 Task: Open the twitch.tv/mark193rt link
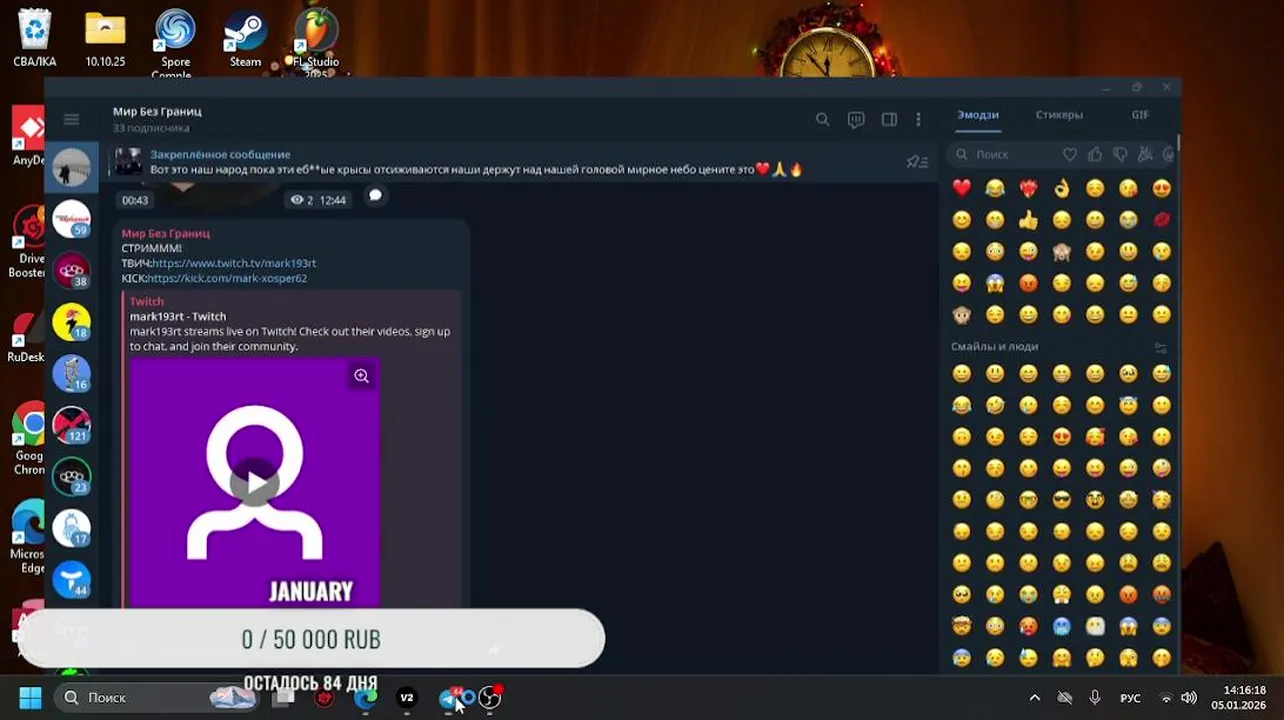click(x=234, y=263)
